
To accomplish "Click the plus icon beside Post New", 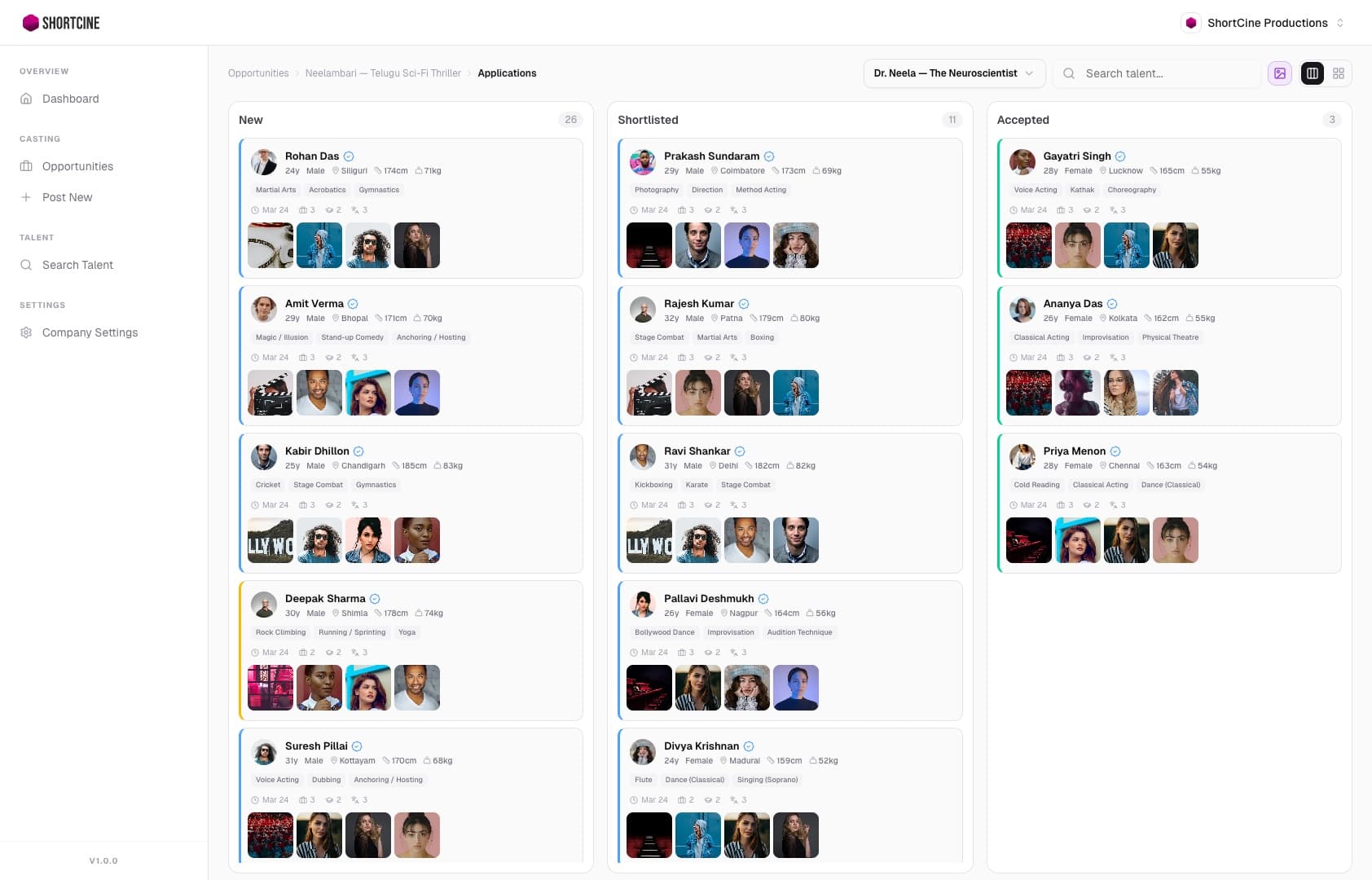I will click(26, 197).
